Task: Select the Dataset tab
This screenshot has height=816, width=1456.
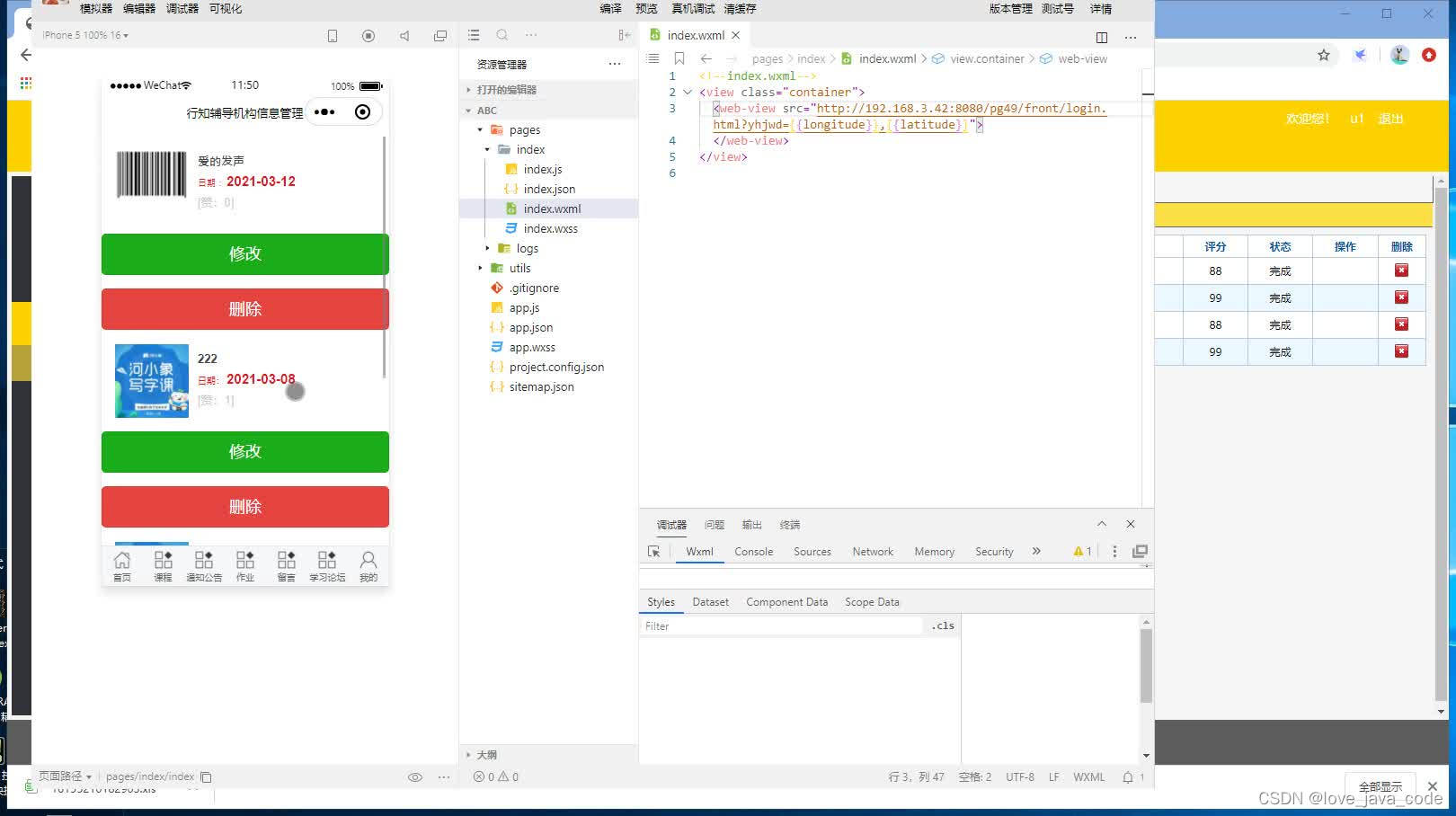Action: [x=710, y=602]
